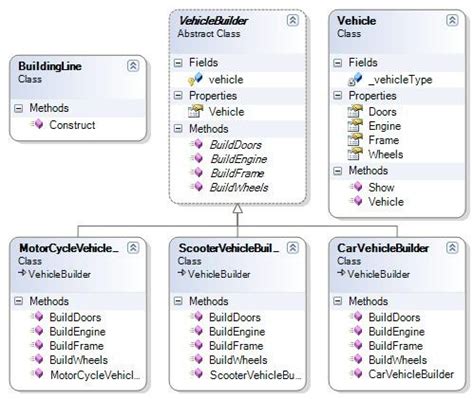Click BuildWheels method icon in CarVehicleBuilder class
This screenshot has width=474, height=399.
356,360
